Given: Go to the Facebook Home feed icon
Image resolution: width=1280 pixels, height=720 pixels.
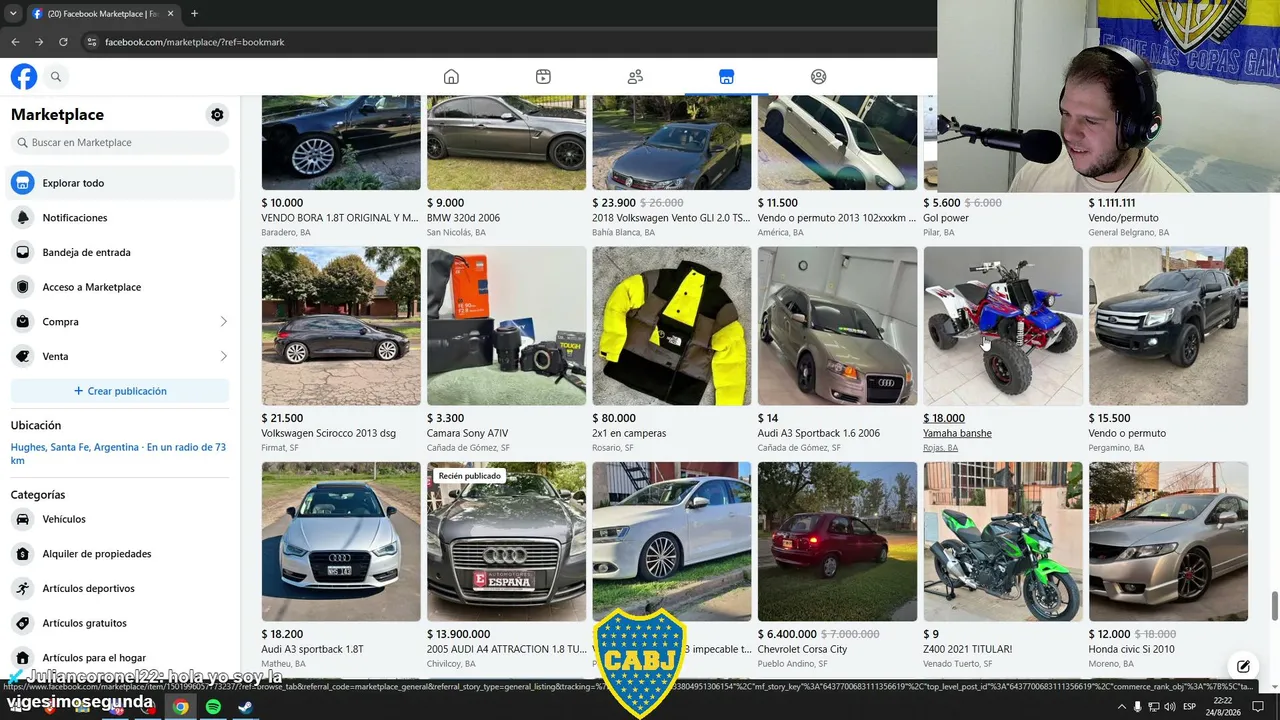Looking at the screenshot, I should (x=451, y=77).
